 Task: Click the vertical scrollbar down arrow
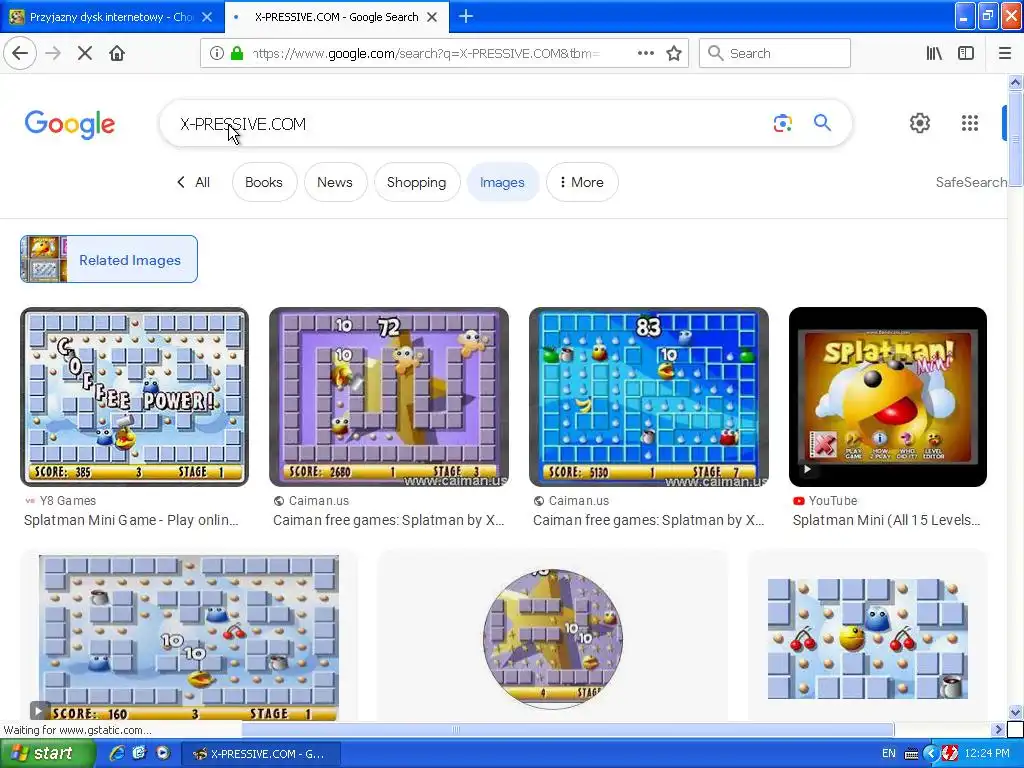[1015, 712]
